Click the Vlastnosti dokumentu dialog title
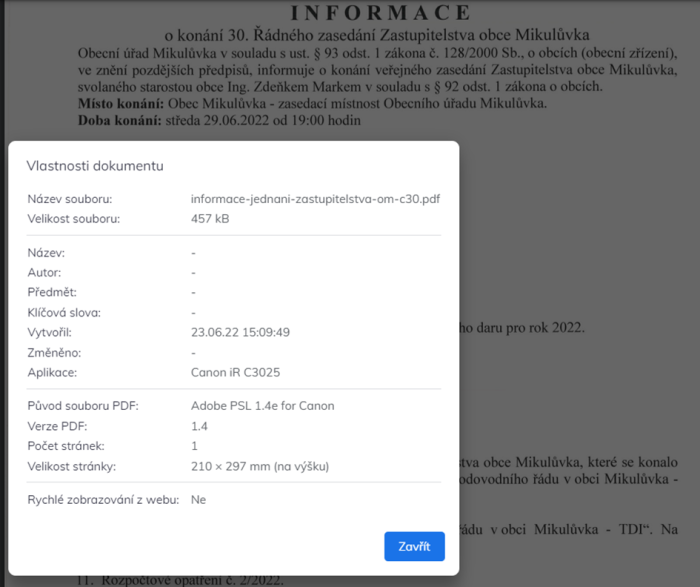 95,166
